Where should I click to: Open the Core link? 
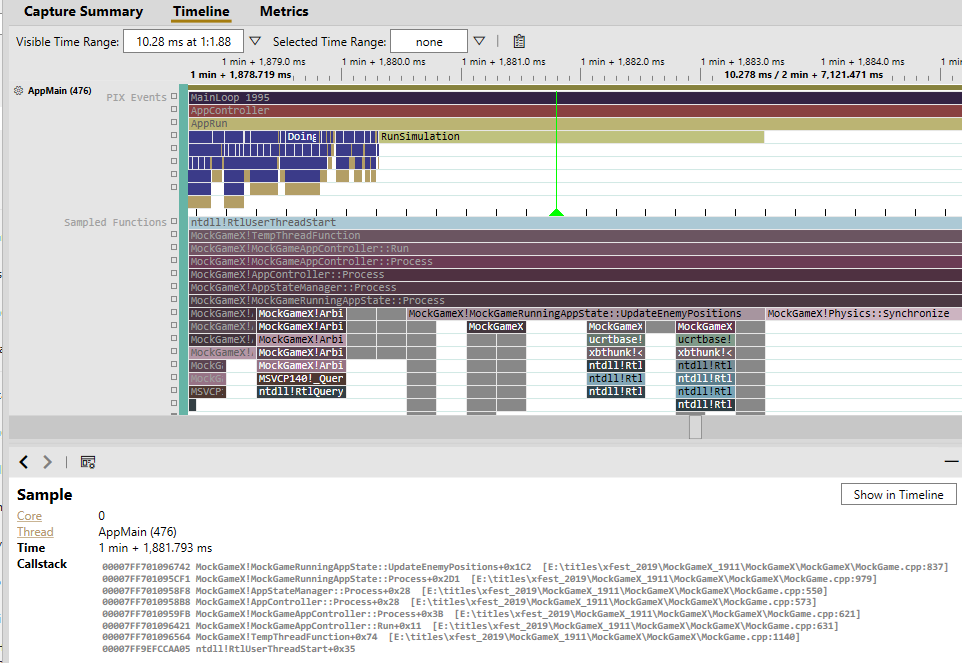point(29,516)
